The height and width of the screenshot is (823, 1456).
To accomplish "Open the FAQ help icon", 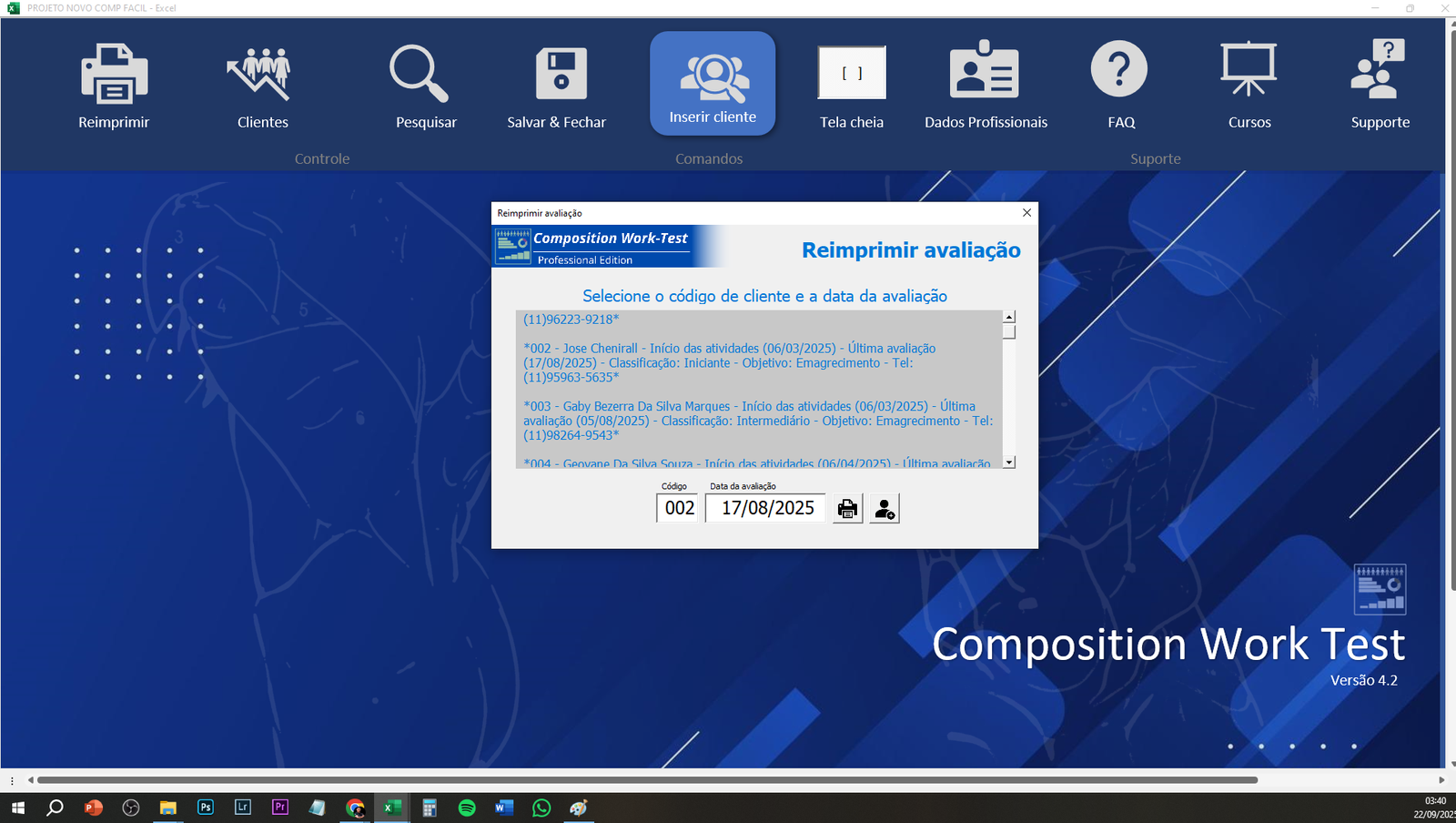I will [x=1118, y=70].
